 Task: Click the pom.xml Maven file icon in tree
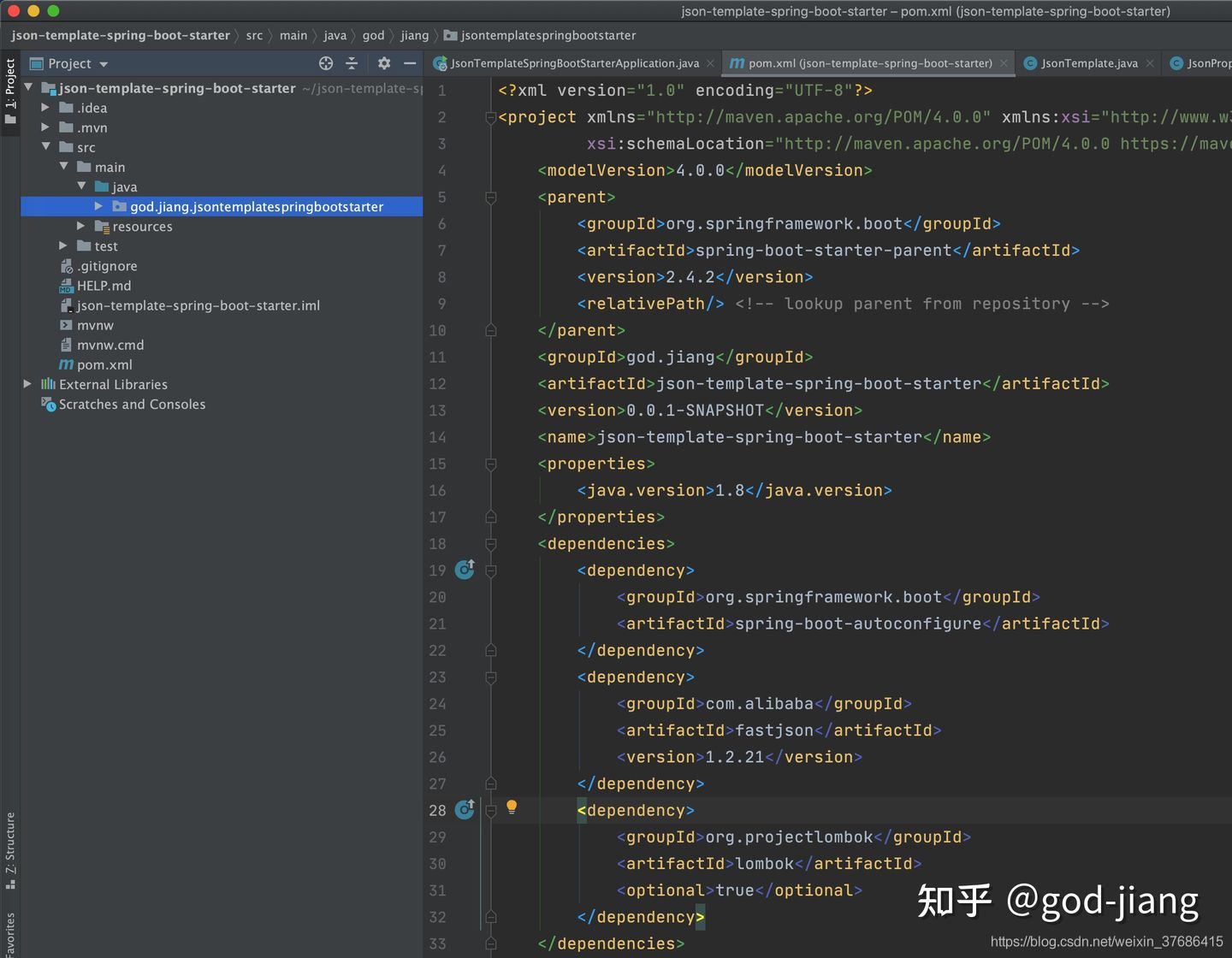pyautogui.click(x=66, y=364)
